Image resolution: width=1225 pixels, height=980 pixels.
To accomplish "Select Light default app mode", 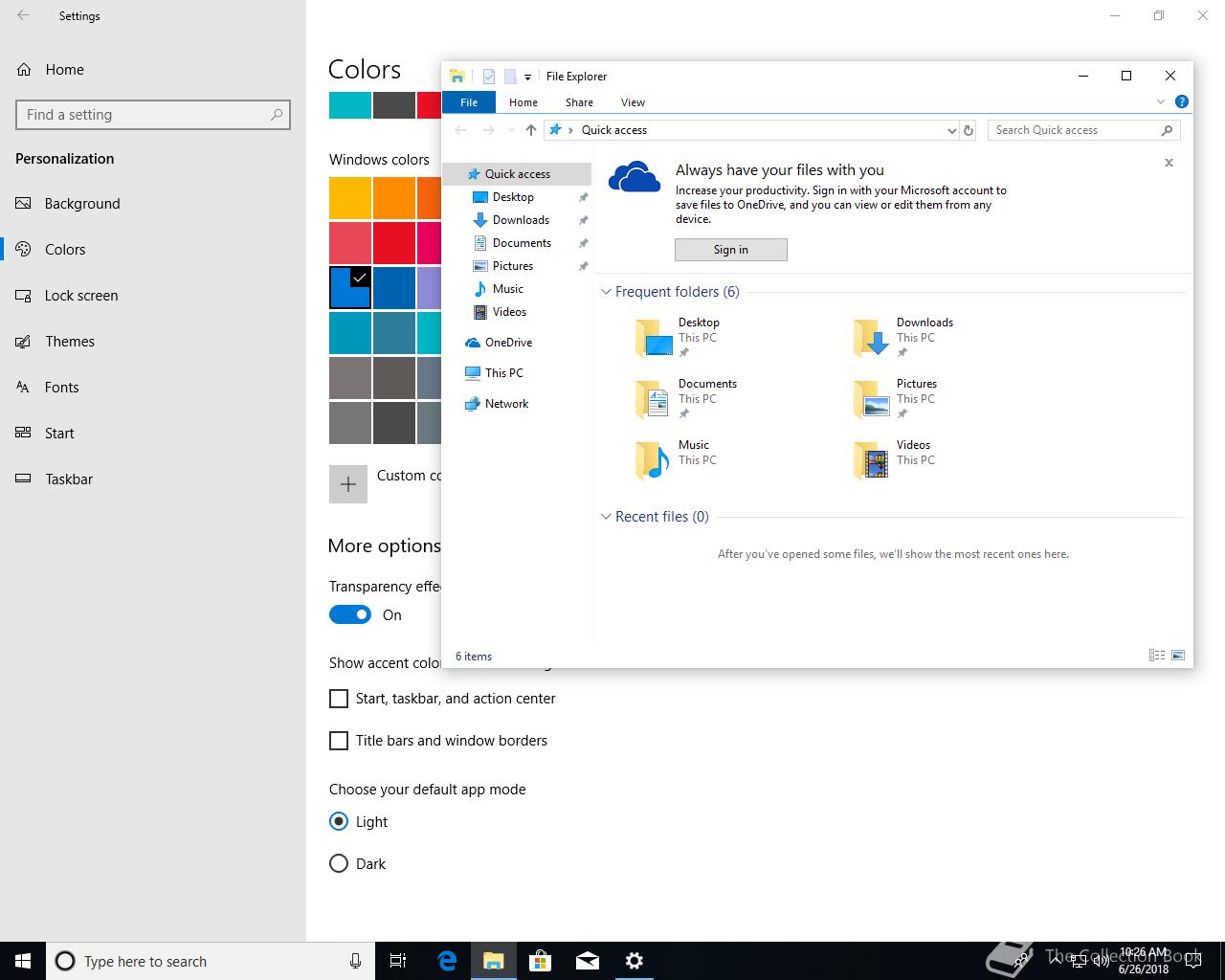I will point(339,821).
